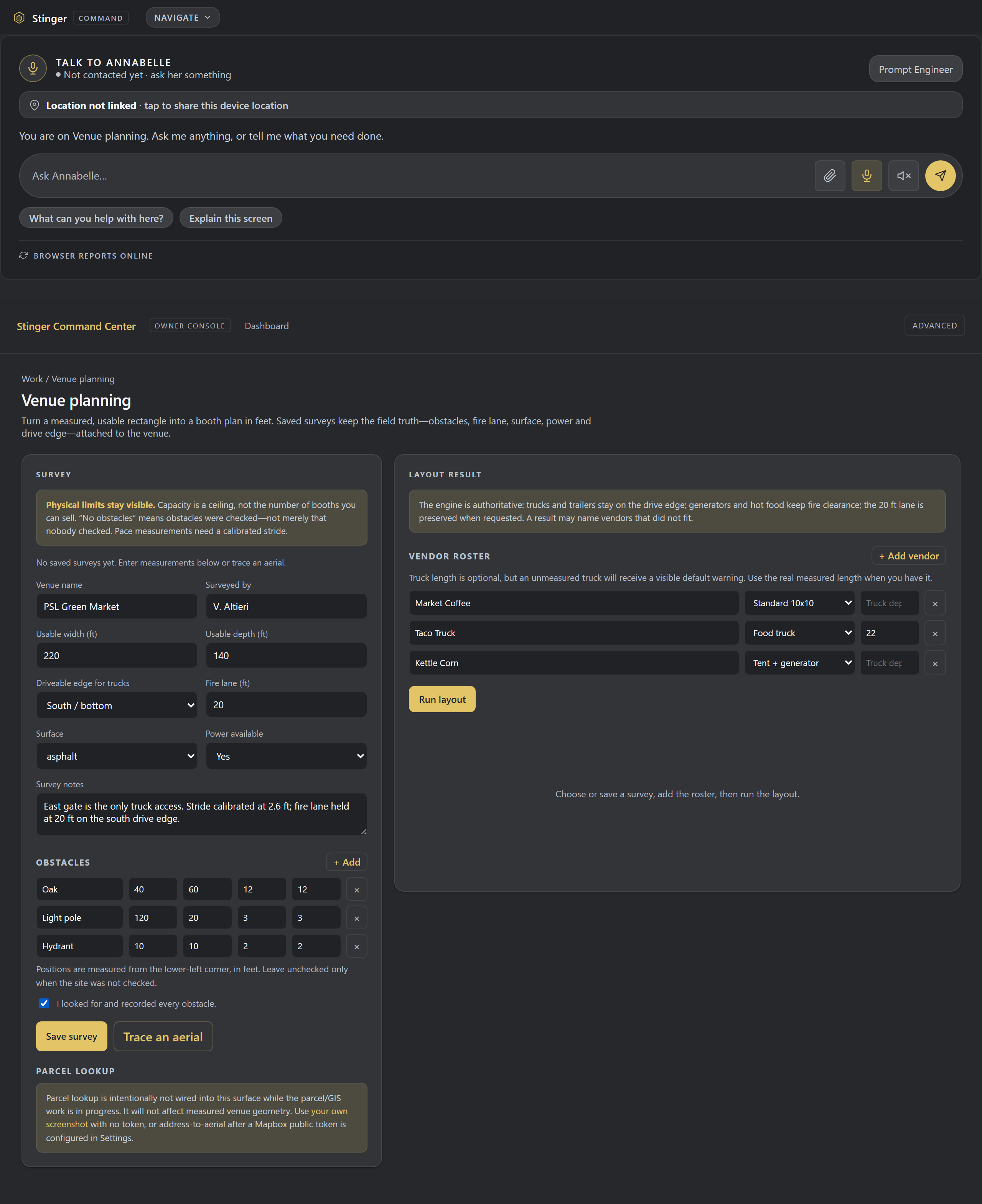Add an obstacle with '+ Add'
Viewport: 982px width, 1204px height.
[346, 862]
